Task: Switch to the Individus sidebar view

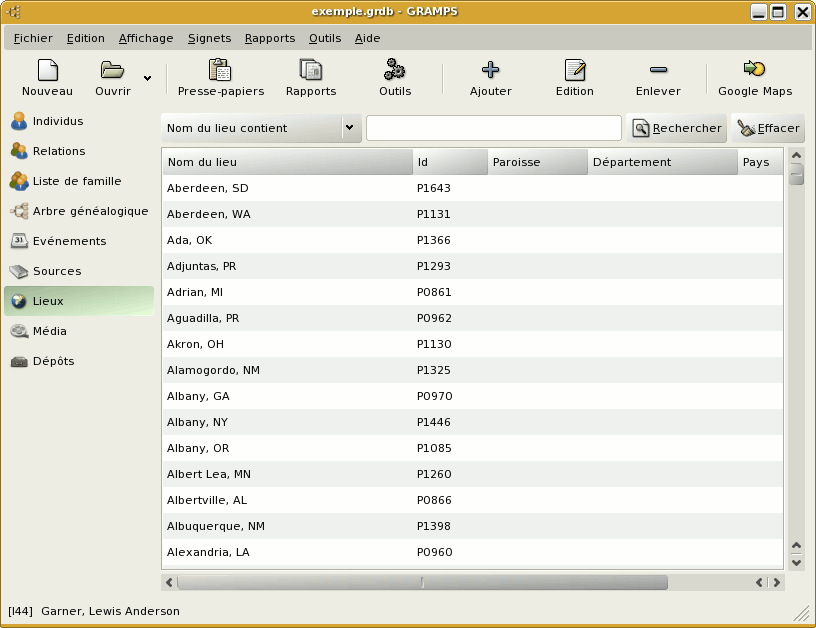Action: click(x=58, y=122)
